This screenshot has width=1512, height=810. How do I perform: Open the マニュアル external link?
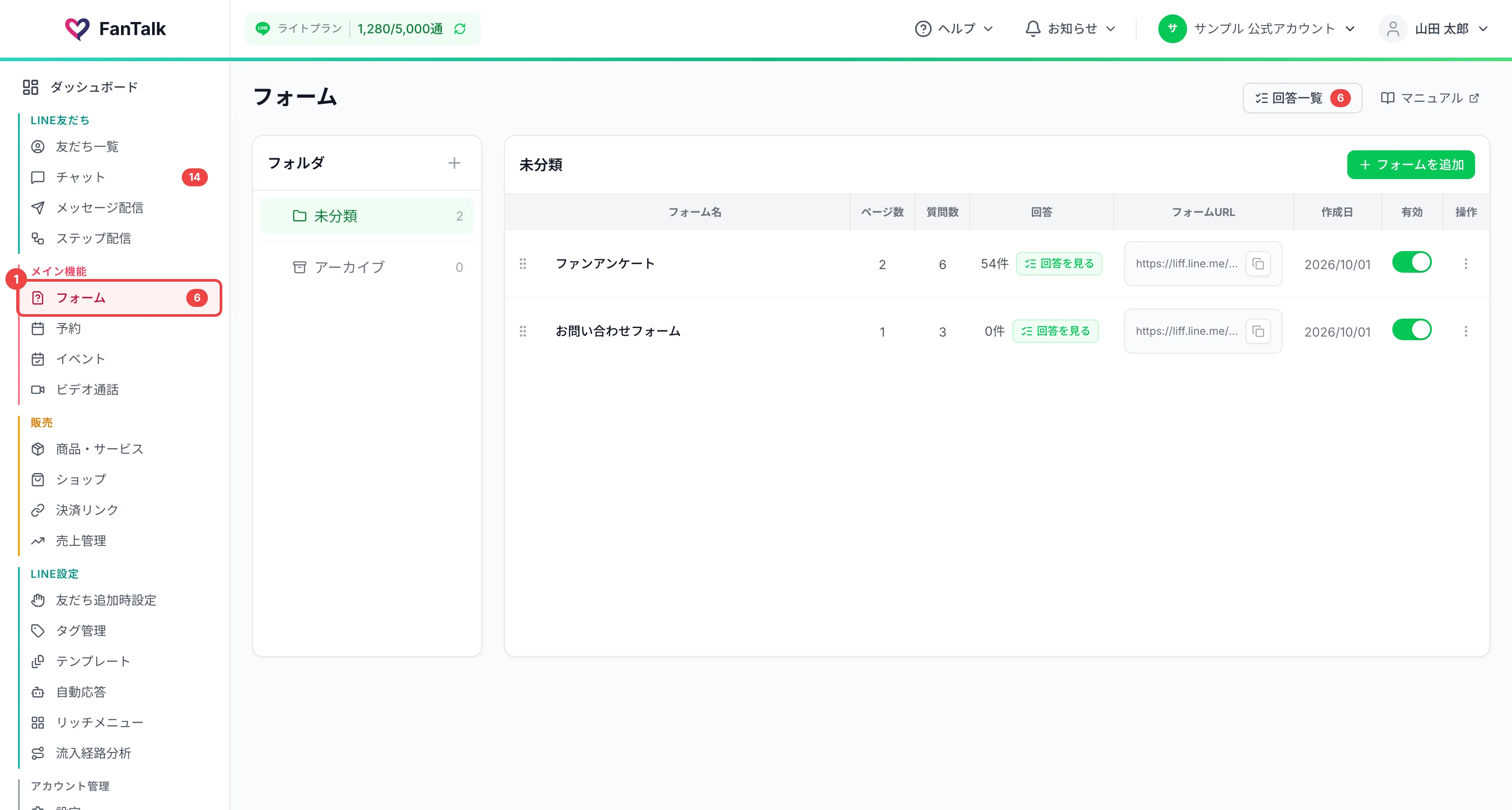pos(1429,98)
